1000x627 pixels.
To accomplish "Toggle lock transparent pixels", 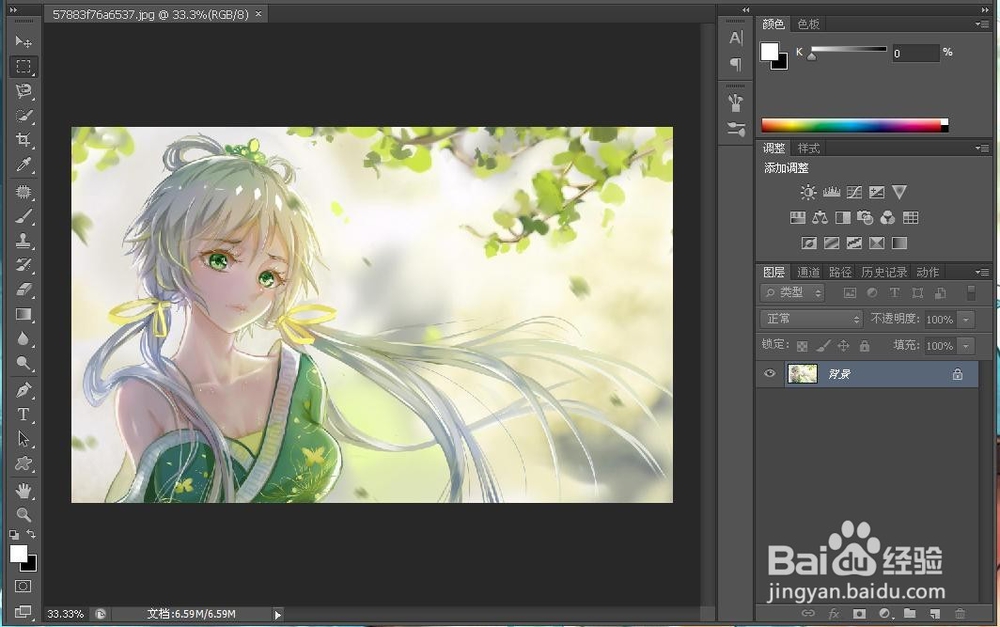I will (802, 346).
